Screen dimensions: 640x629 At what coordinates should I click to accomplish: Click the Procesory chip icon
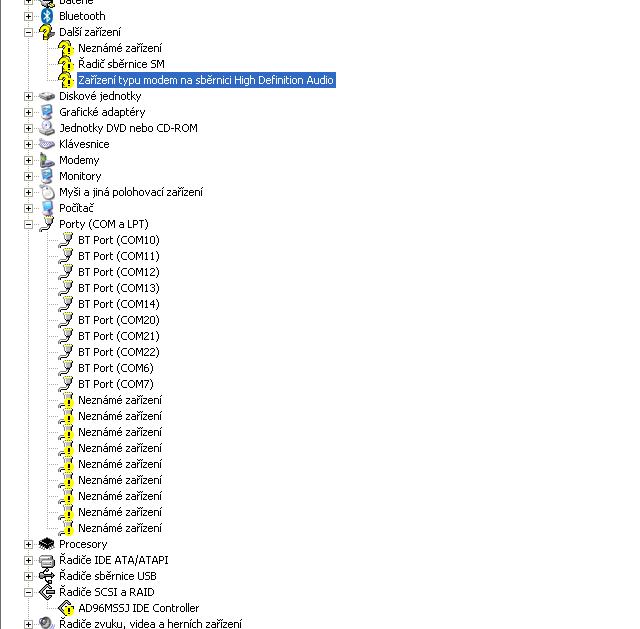click(x=46, y=544)
